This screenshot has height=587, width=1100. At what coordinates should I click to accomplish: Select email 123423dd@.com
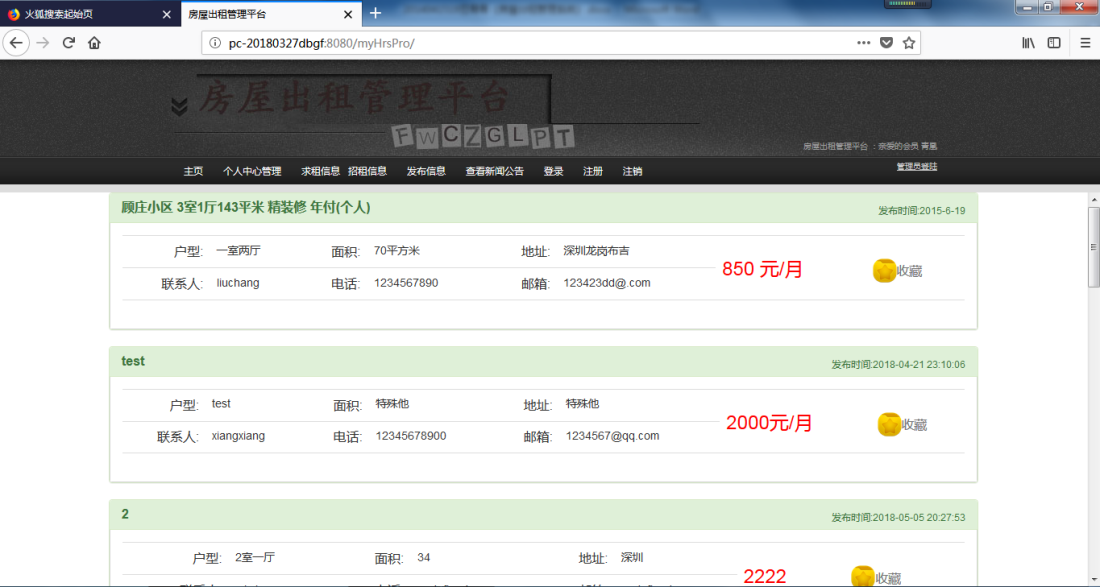pos(607,283)
